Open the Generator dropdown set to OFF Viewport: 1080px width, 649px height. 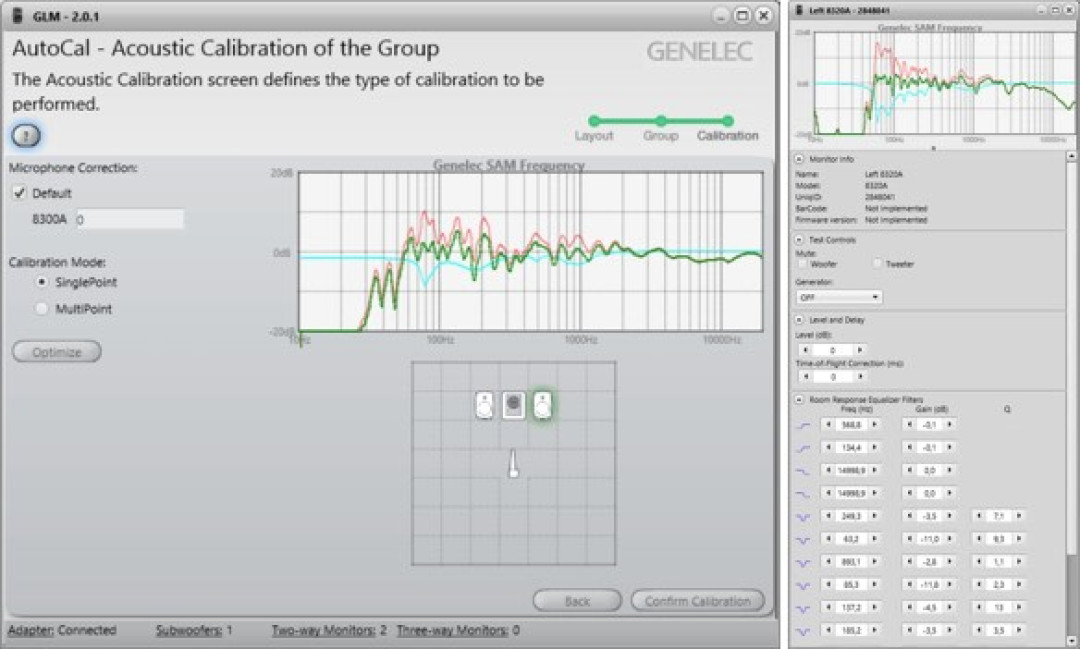[839, 297]
